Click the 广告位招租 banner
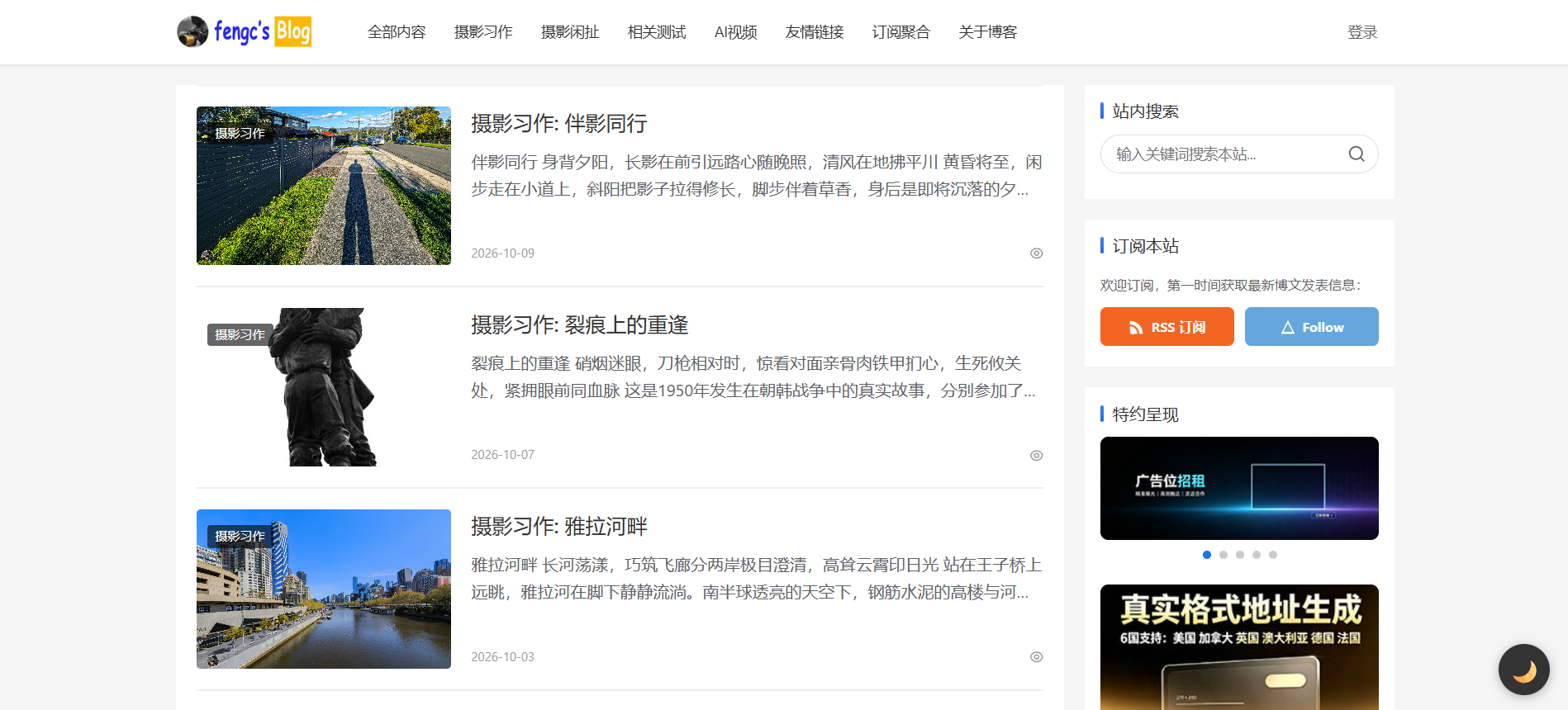 1239,488
